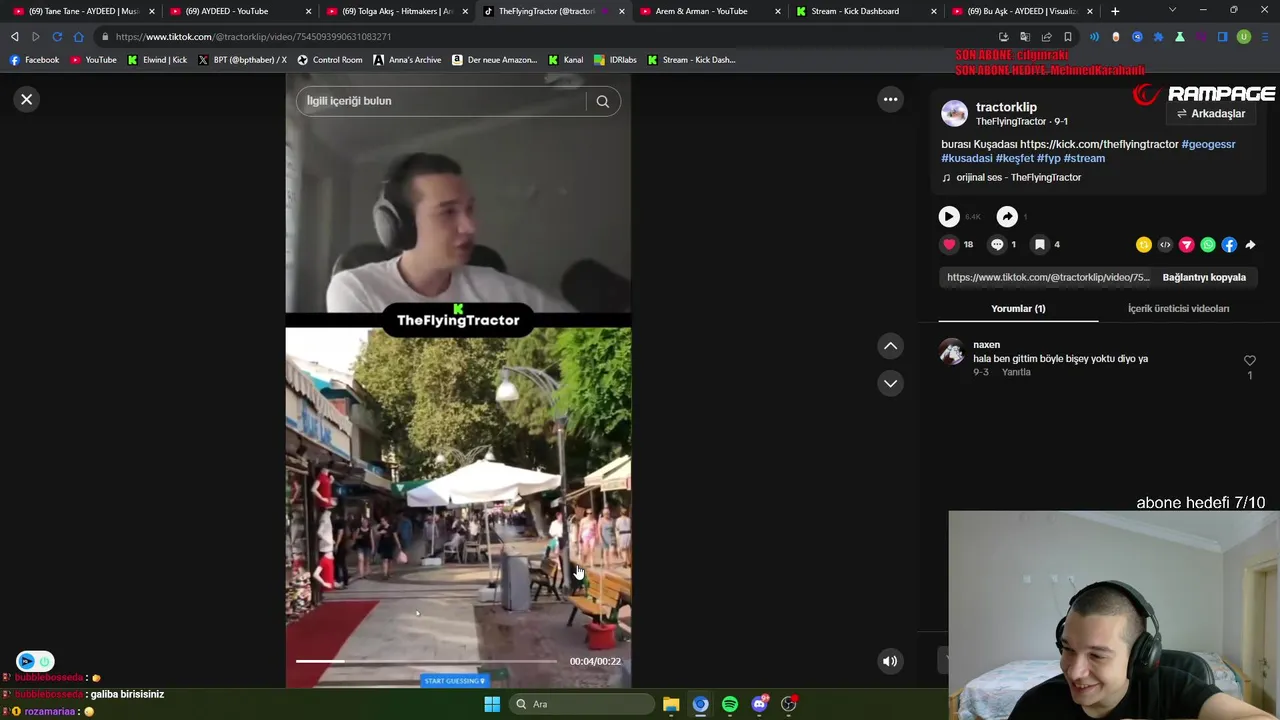Bookmark this page icon in address bar
1280x720 pixels.
[x=1068, y=37]
